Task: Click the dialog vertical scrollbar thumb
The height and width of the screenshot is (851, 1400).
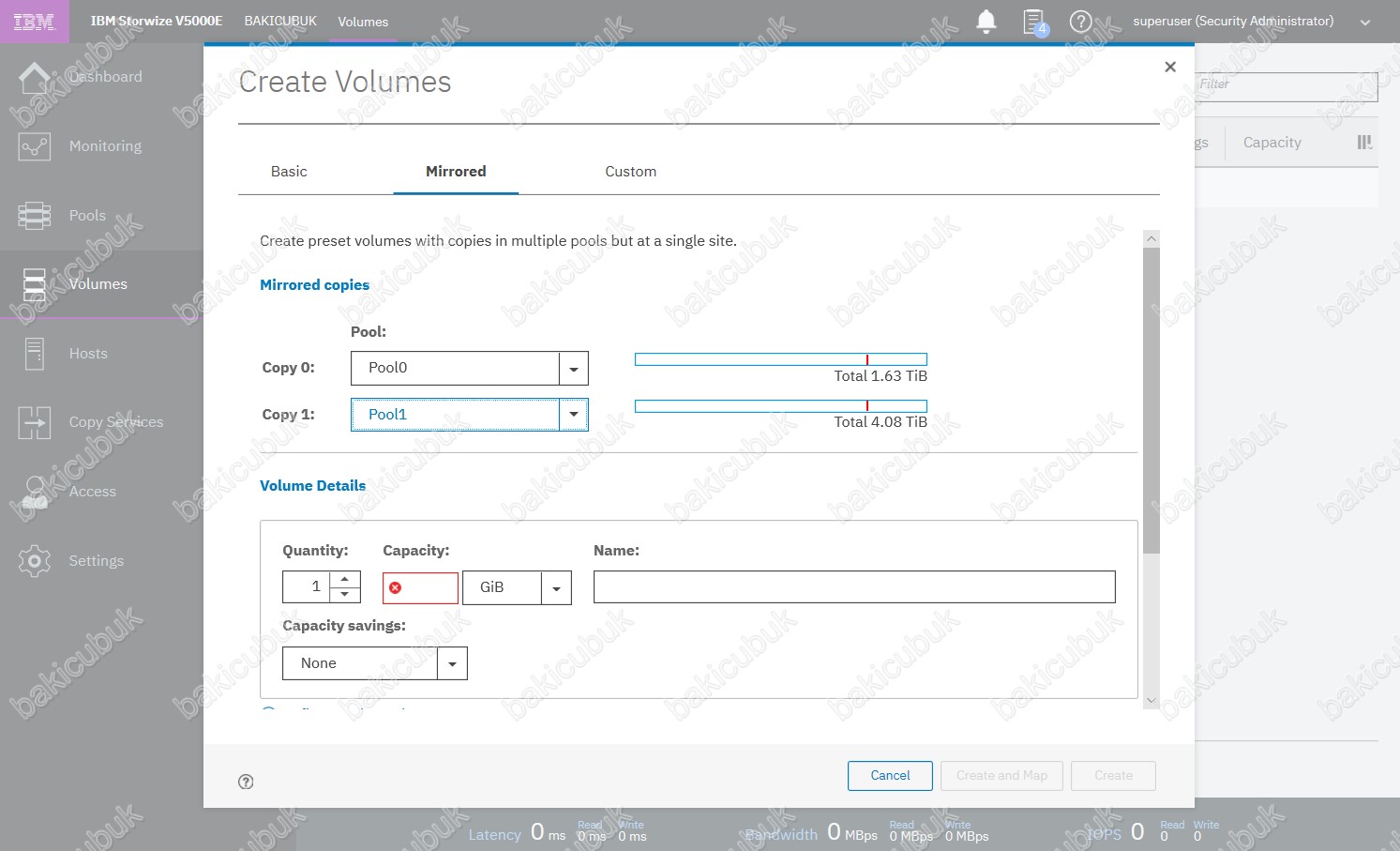Action: click(1152, 401)
